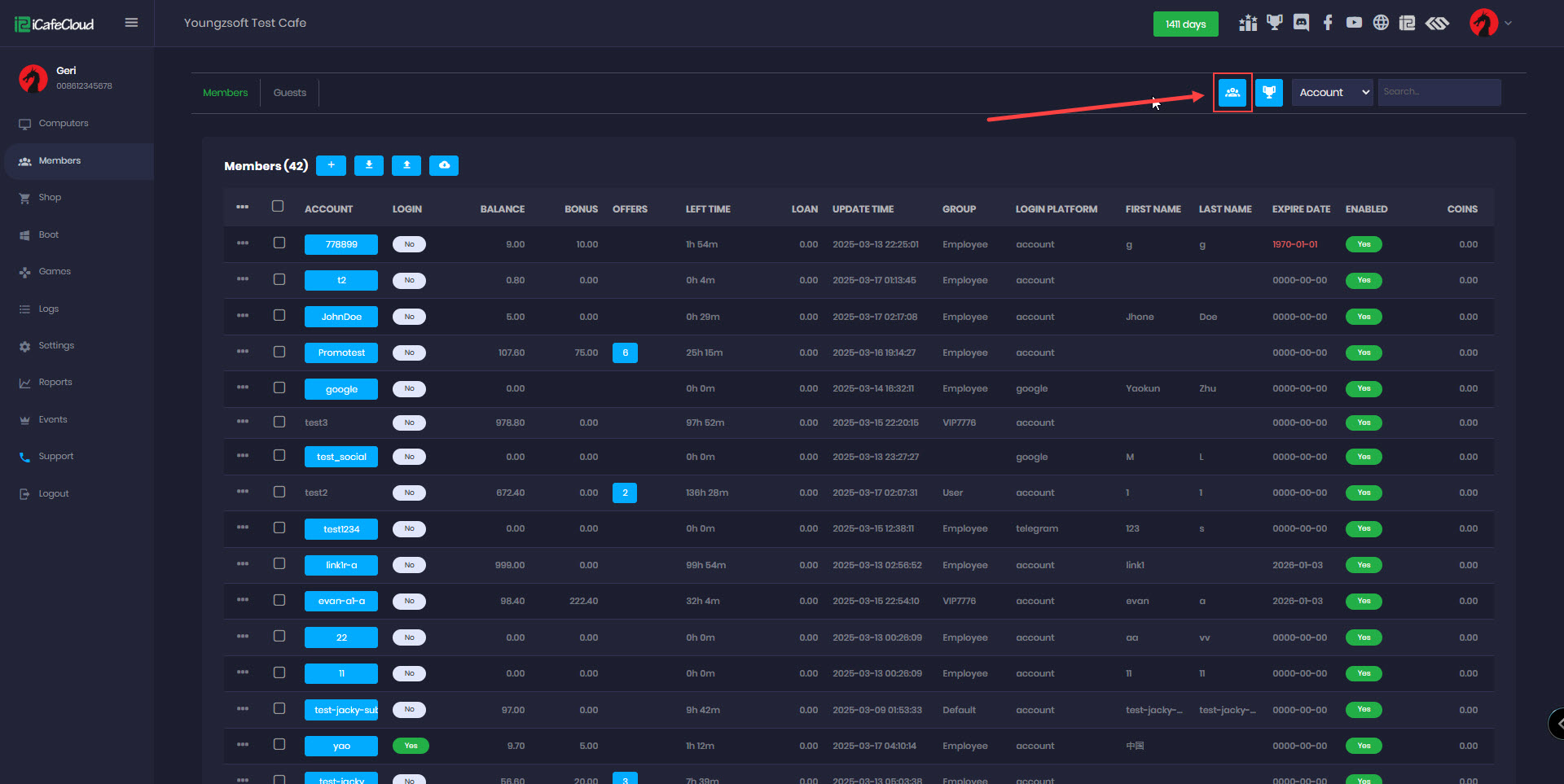Viewport: 1564px width, 784px height.
Task: Open the YouTube icon in header
Action: pos(1354,23)
